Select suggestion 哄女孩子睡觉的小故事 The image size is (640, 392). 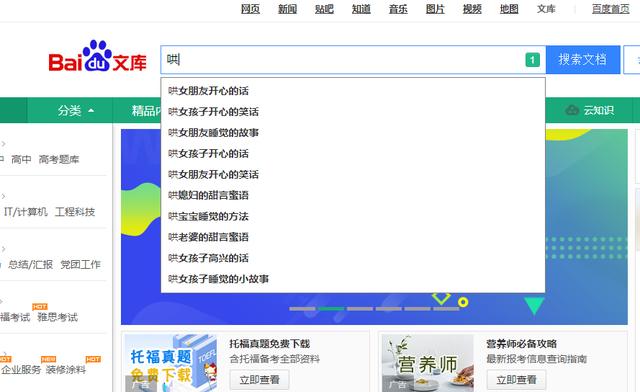(353, 279)
